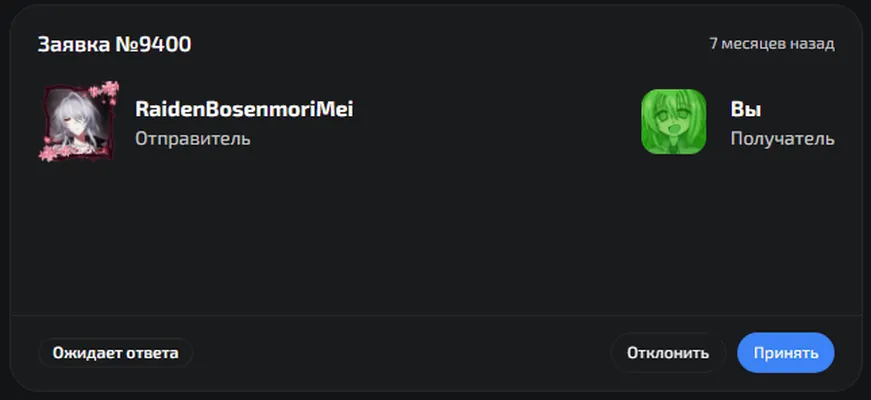Click the Принять button
The width and height of the screenshot is (871, 400).
[x=785, y=353]
